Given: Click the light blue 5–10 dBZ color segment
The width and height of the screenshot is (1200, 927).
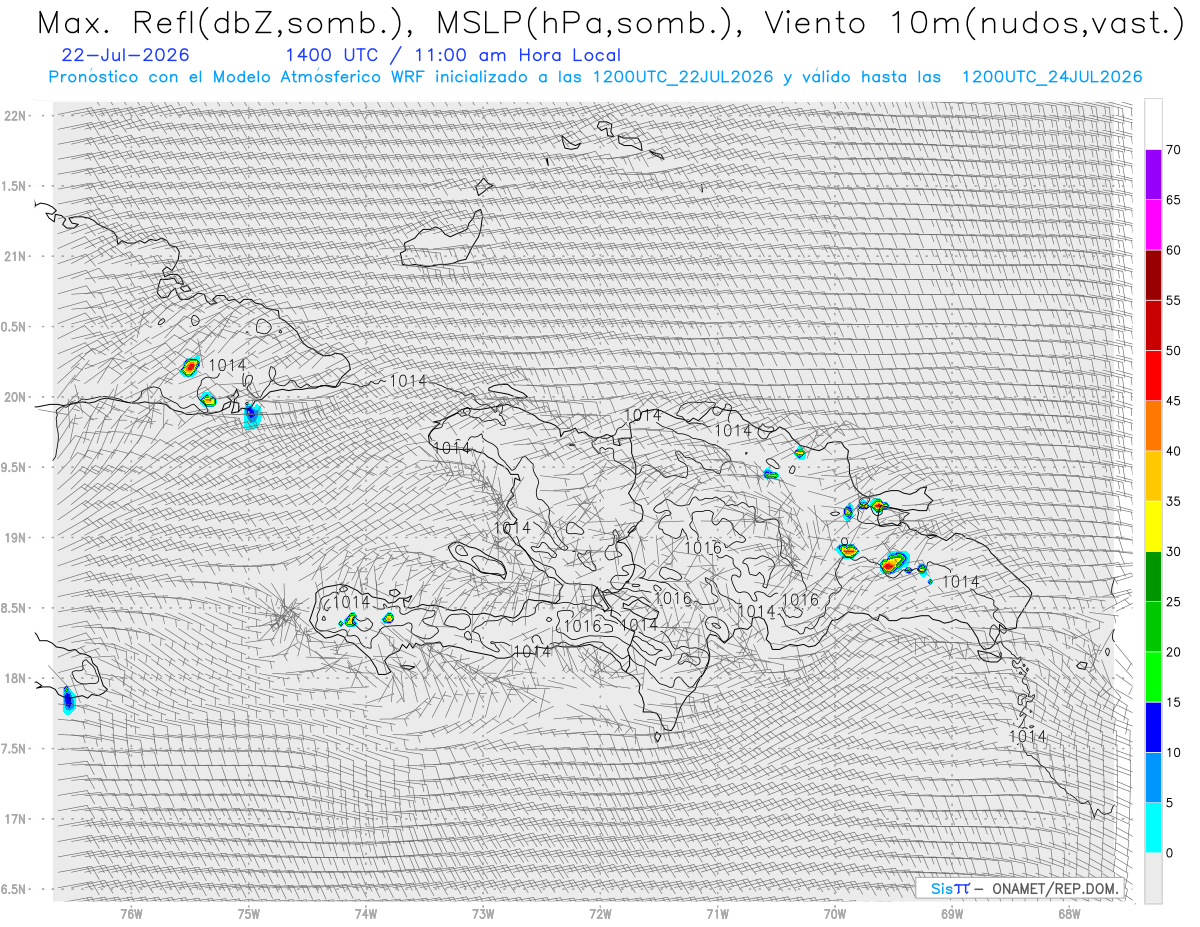Looking at the screenshot, I should coord(1153,777).
